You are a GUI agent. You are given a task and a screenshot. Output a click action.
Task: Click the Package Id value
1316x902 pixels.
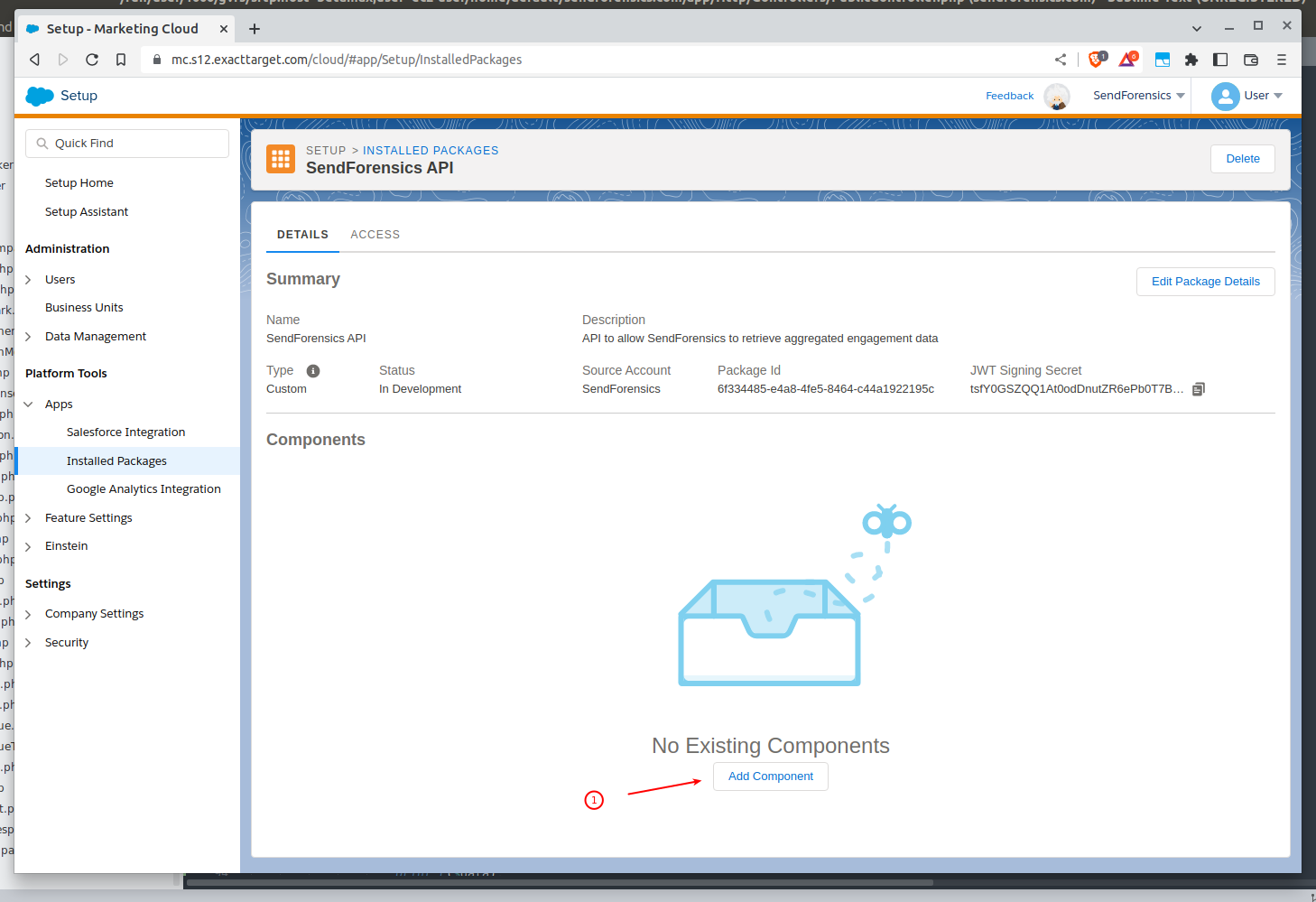(826, 389)
